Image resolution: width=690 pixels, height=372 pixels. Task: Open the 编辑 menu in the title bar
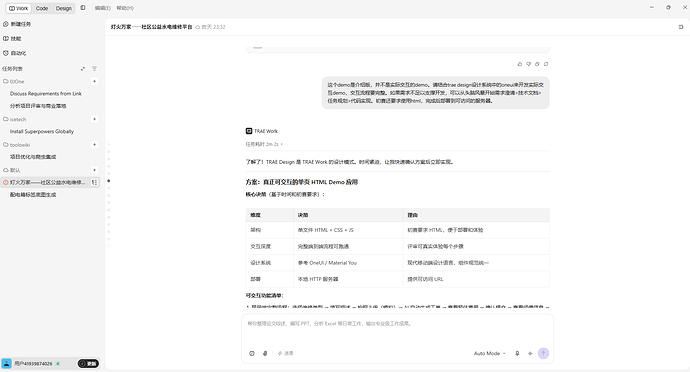pos(103,8)
